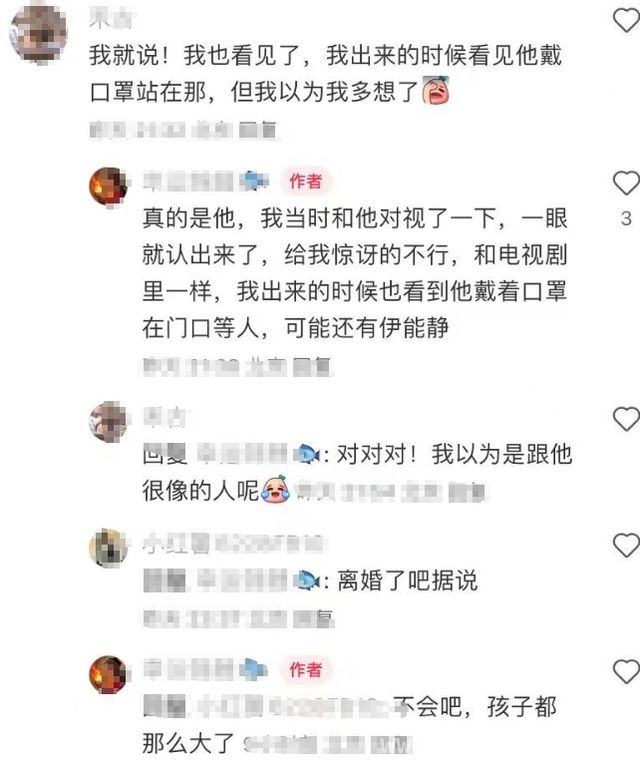The width and height of the screenshot is (640, 773).
Task: Like the author's reply showing 3 likes
Action: click(626, 183)
